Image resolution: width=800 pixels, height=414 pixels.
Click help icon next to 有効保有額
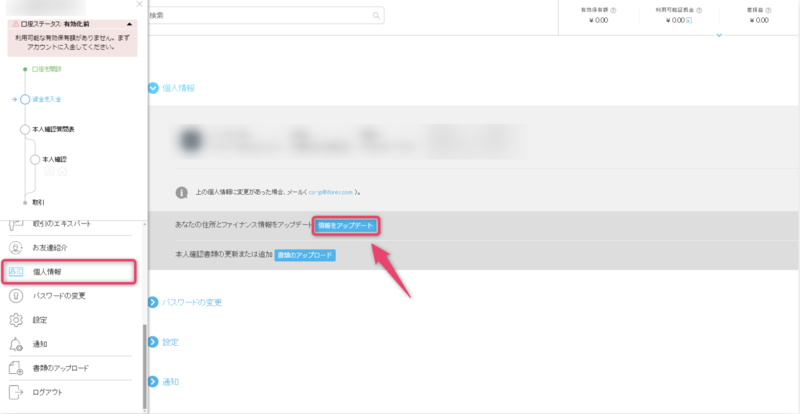pos(613,10)
